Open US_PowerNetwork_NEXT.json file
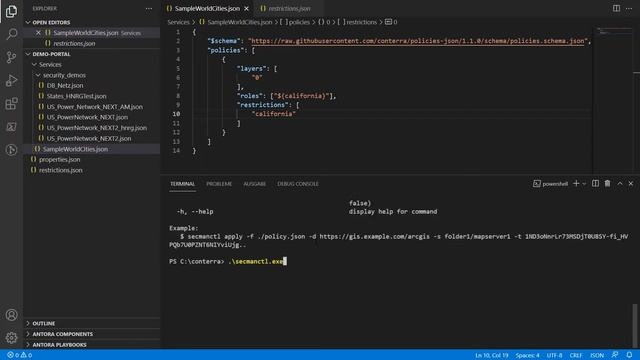 (87, 117)
